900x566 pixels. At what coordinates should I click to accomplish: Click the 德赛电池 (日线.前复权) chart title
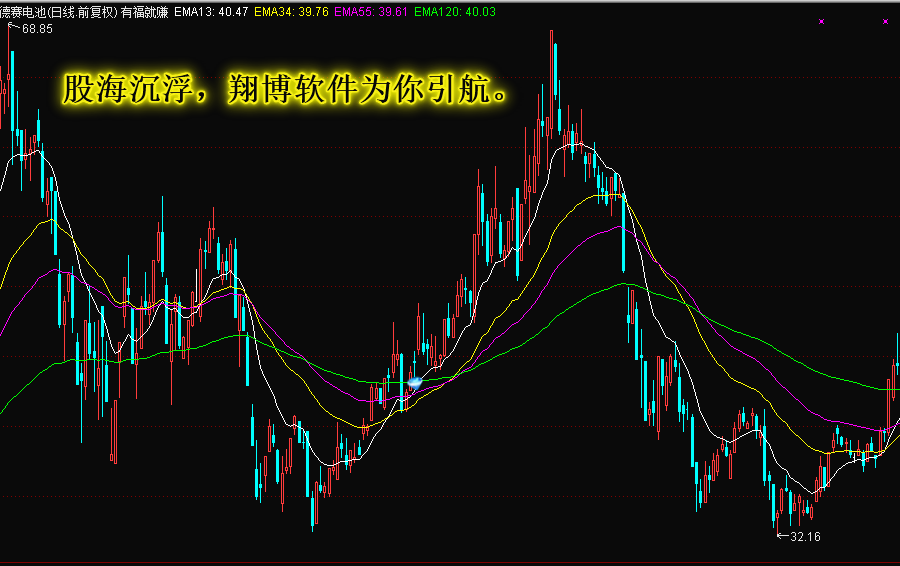[x=59, y=12]
